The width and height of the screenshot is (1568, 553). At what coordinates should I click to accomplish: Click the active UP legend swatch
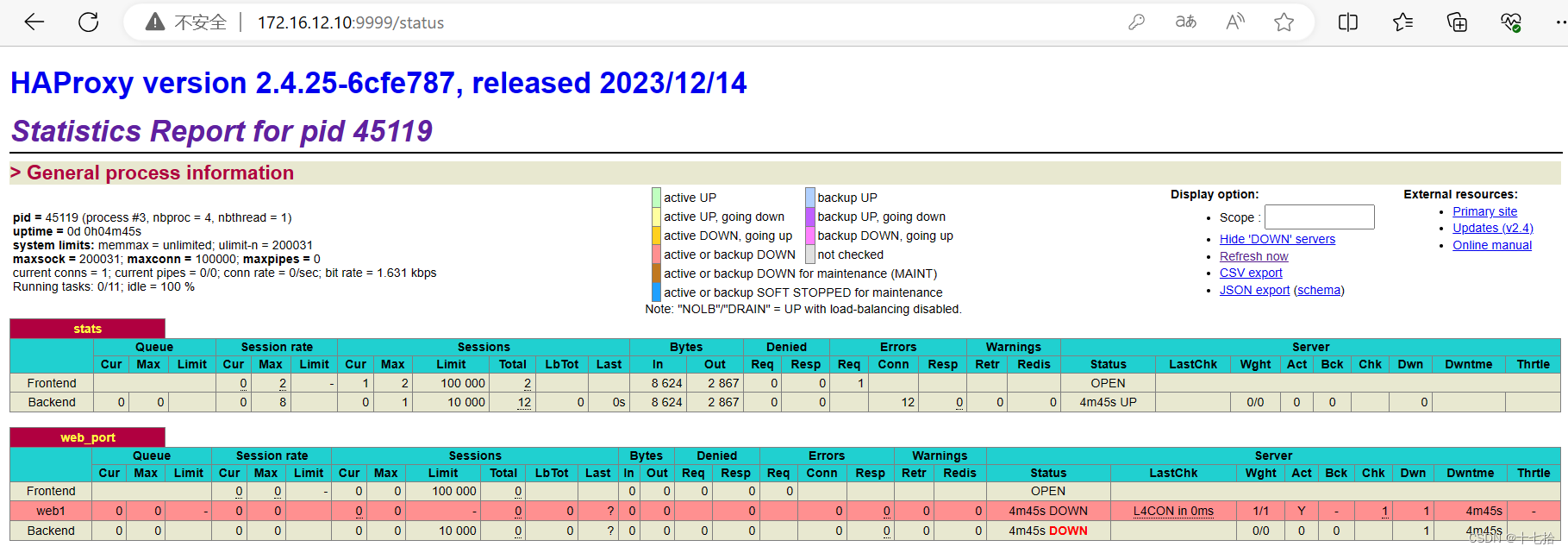[x=656, y=198]
